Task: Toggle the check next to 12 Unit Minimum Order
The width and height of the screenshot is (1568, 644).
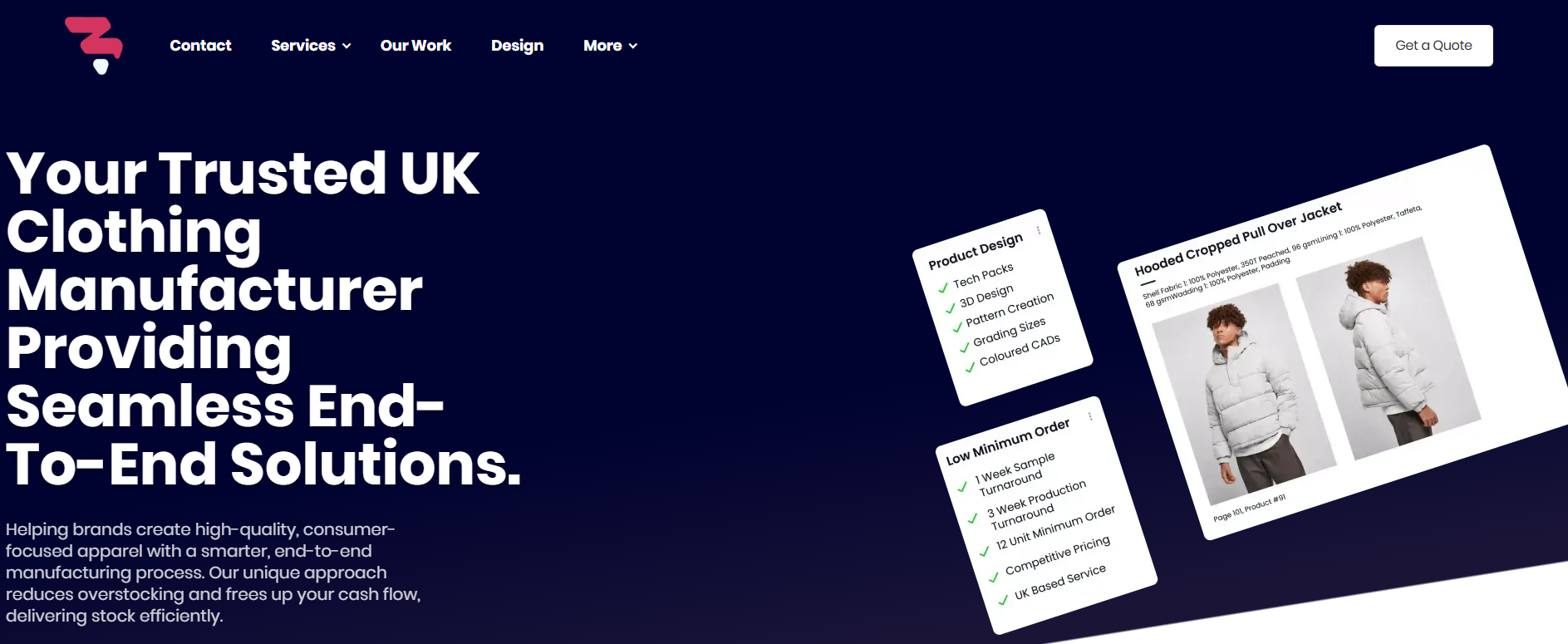Action: pyautogui.click(x=985, y=550)
